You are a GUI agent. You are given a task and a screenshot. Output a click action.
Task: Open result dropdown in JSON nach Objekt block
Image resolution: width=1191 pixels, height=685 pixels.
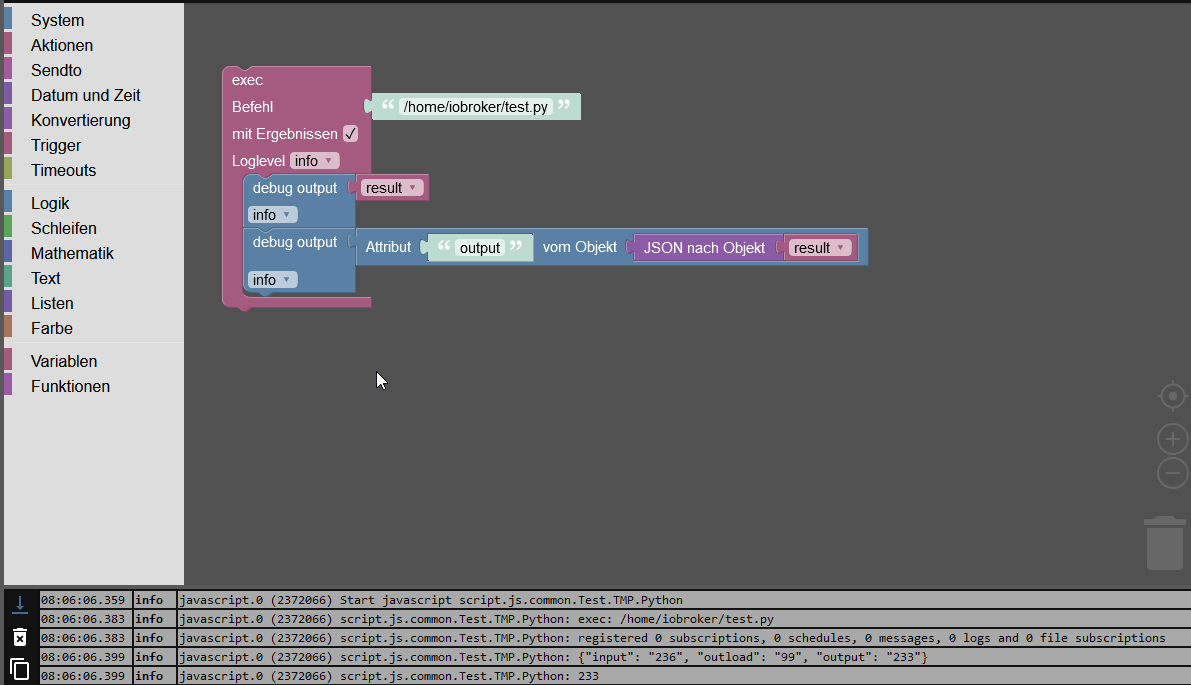(820, 248)
